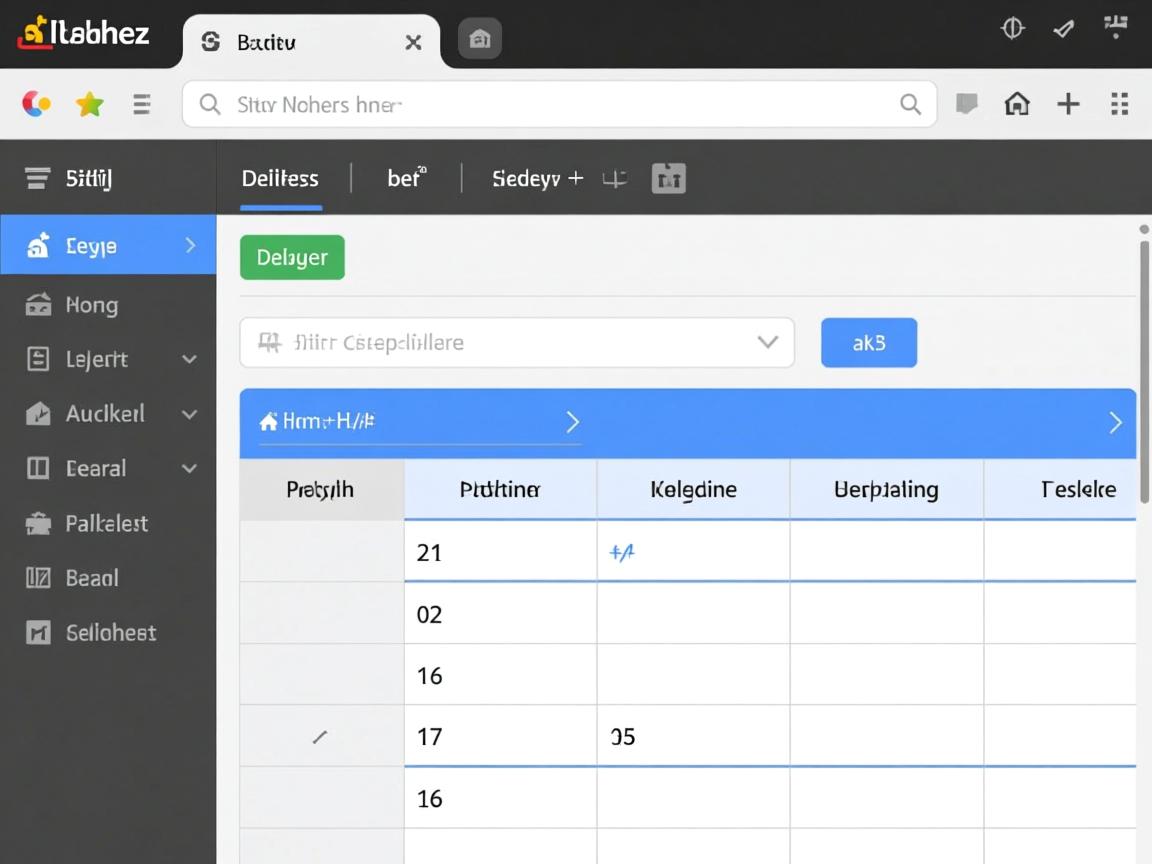Click the Hong sidebar icon
This screenshot has height=864, width=1152.
(38, 305)
